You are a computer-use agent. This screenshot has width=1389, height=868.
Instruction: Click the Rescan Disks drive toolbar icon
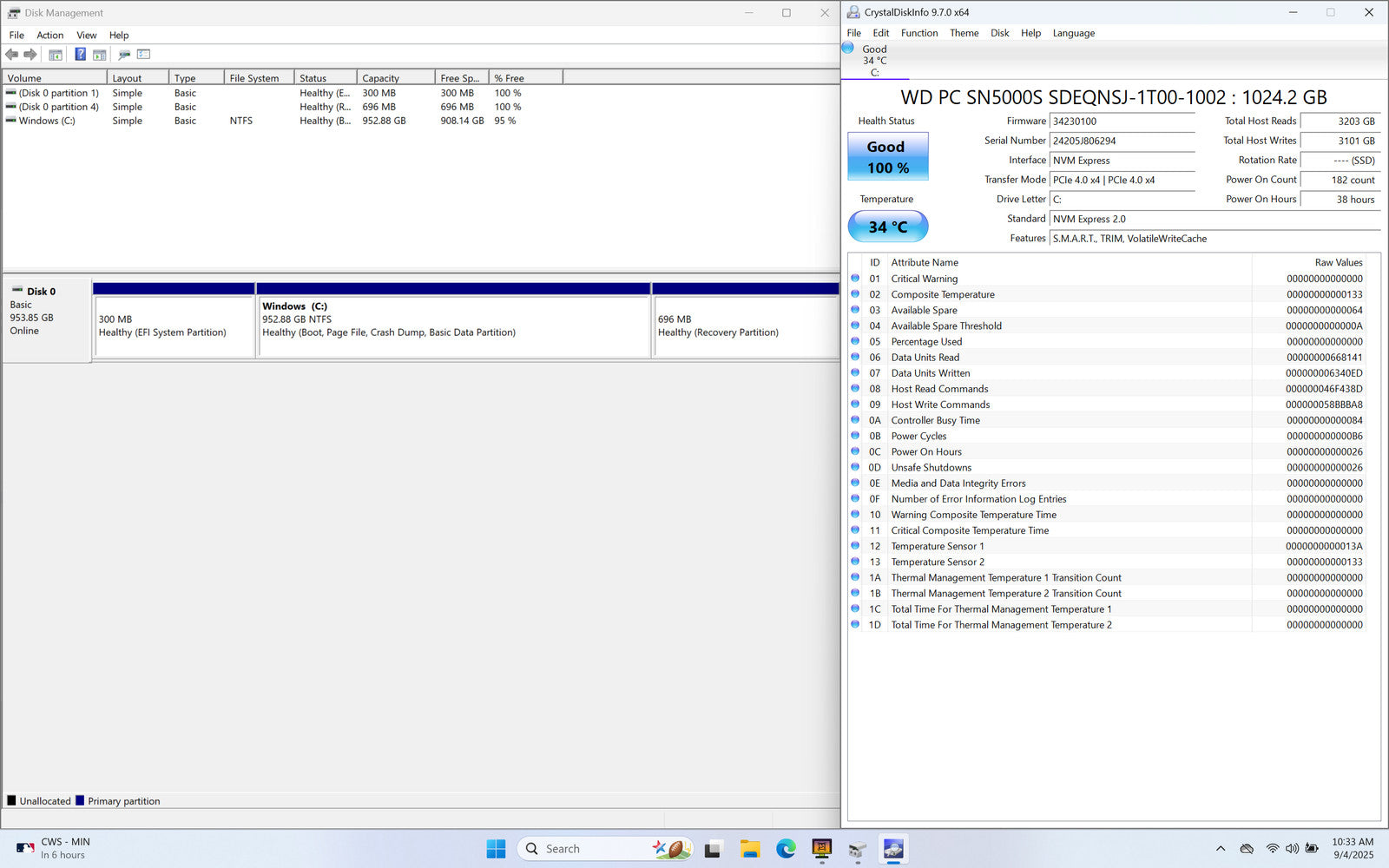[x=124, y=55]
